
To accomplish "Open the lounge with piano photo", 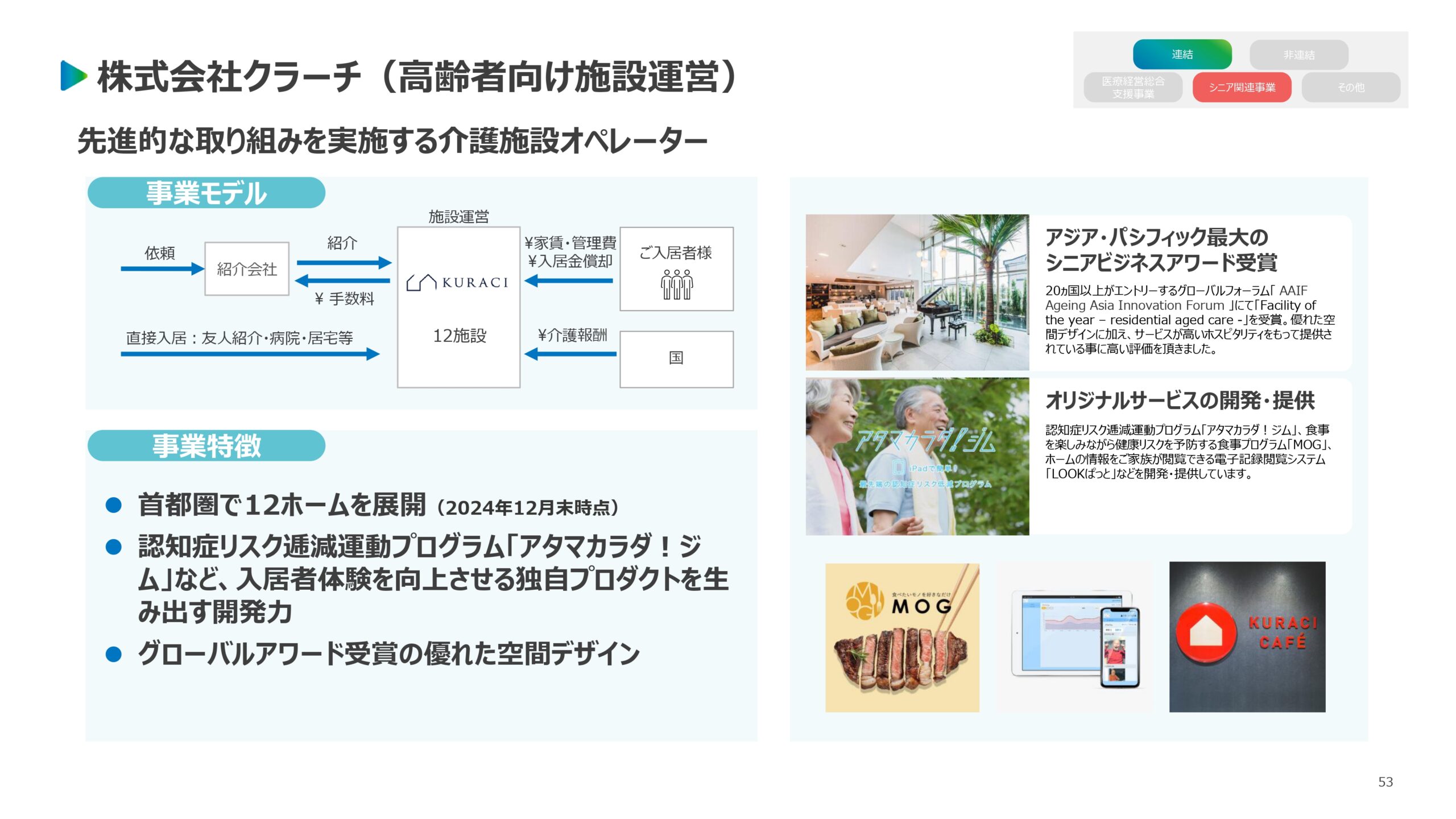I will pos(917,292).
